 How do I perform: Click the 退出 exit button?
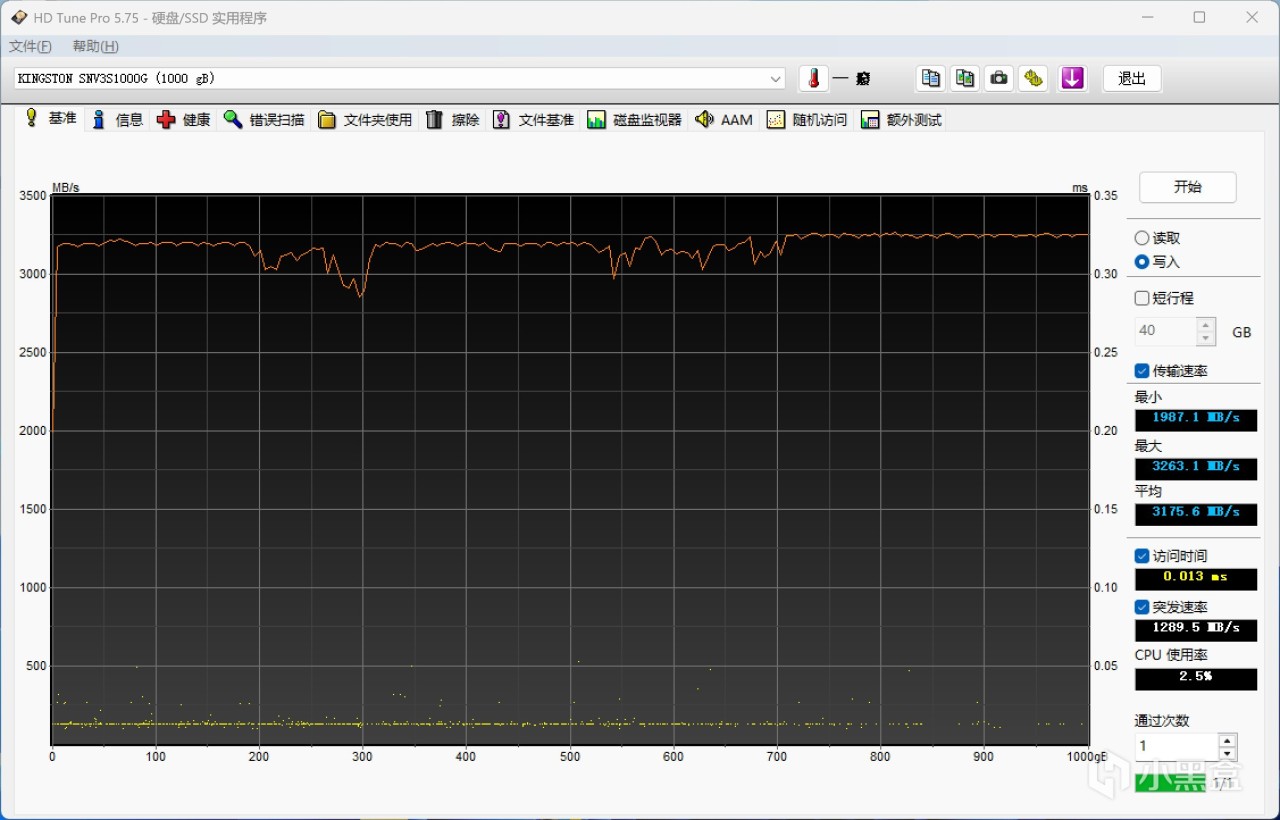(1132, 79)
